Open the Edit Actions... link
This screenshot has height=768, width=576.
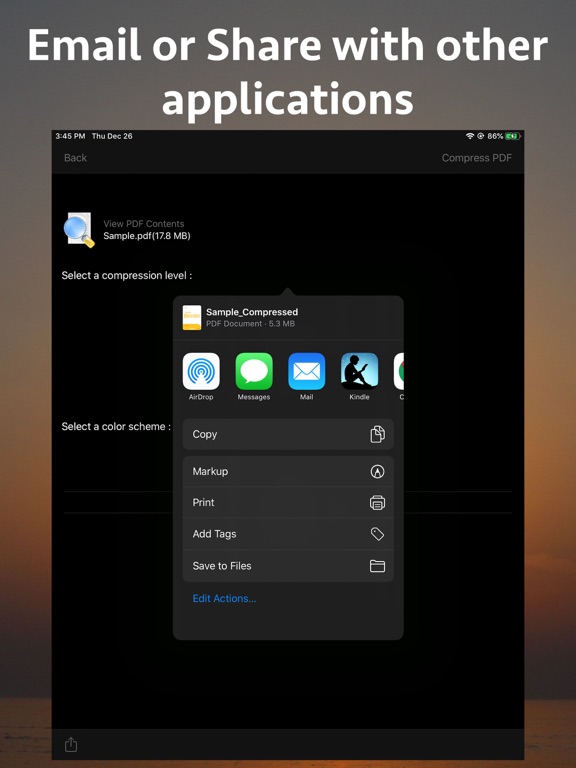[x=224, y=598]
